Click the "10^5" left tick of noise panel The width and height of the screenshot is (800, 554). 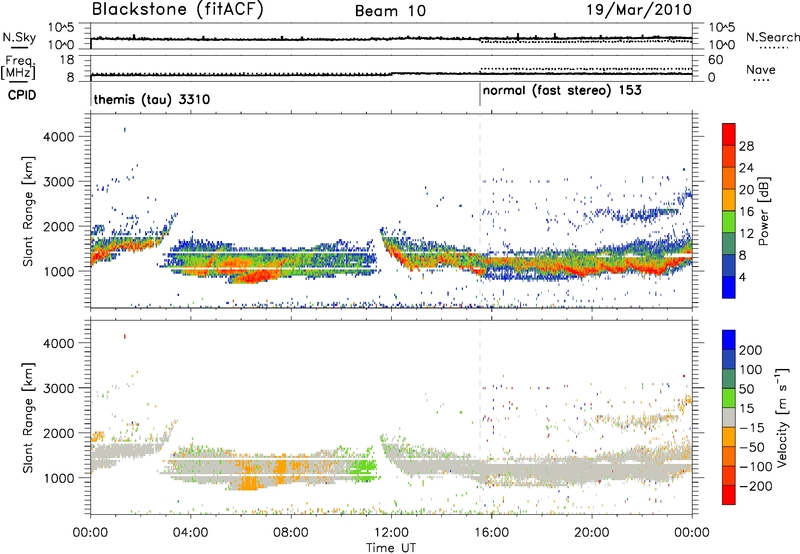pyautogui.click(x=61, y=27)
